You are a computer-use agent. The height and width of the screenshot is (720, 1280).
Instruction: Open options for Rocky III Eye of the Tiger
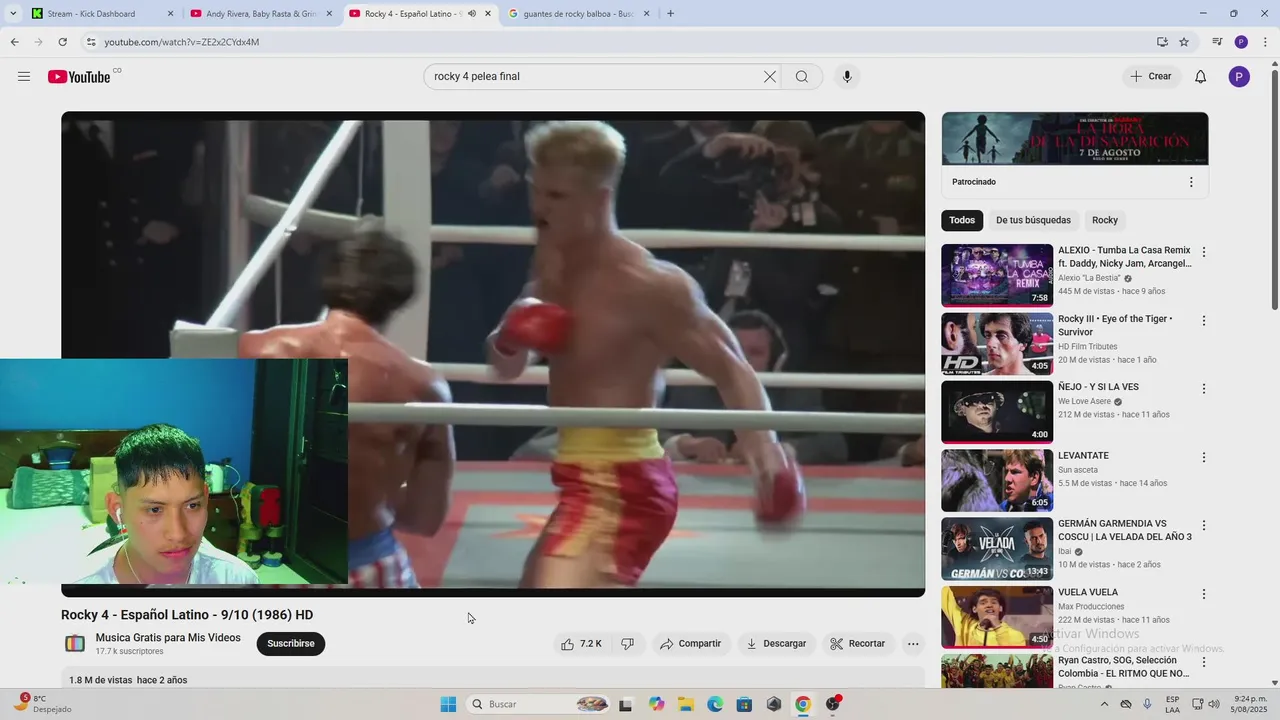pyautogui.click(x=1204, y=321)
